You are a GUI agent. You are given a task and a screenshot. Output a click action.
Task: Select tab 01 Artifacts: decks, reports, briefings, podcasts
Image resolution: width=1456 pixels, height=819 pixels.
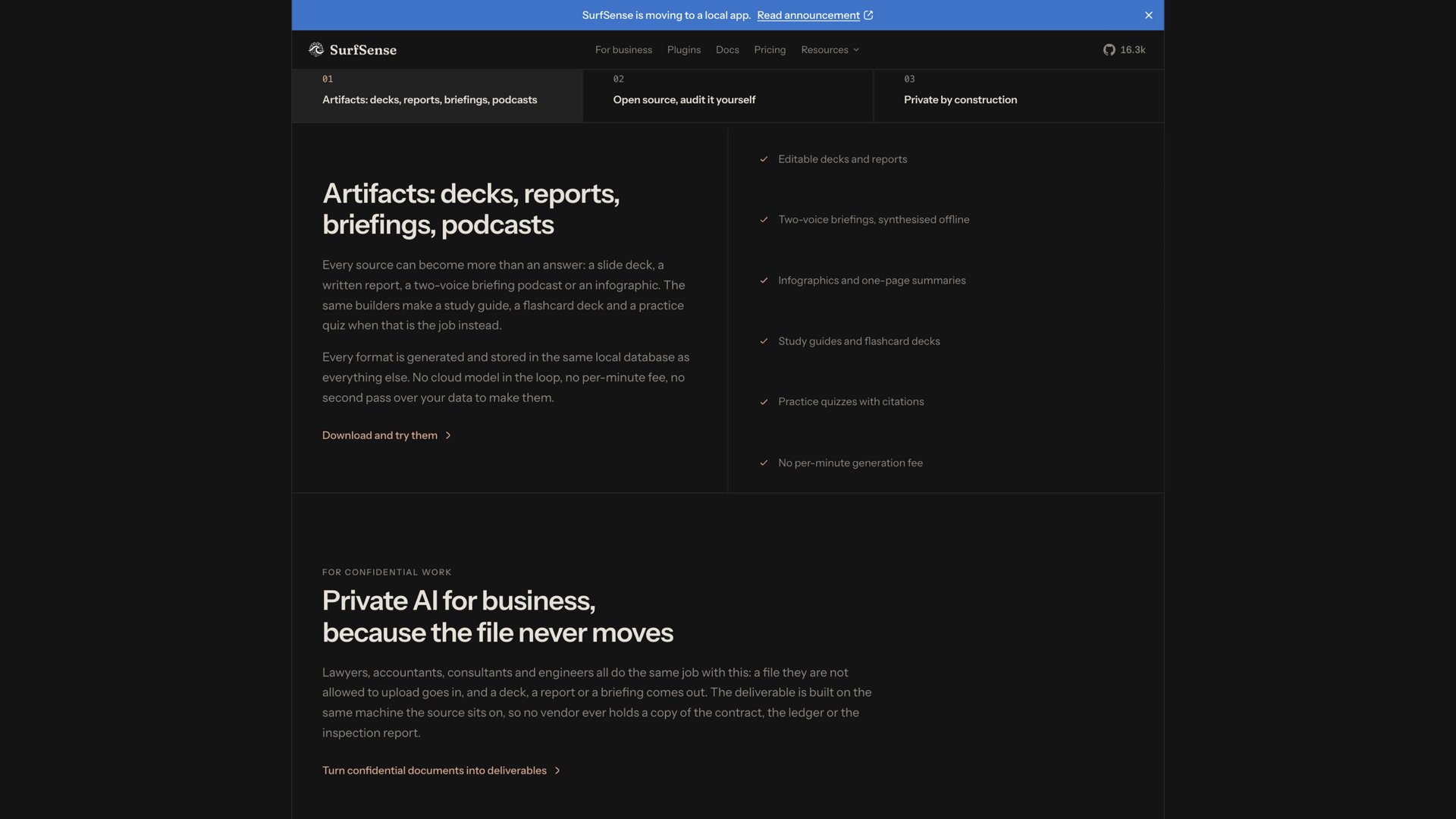[x=437, y=96]
